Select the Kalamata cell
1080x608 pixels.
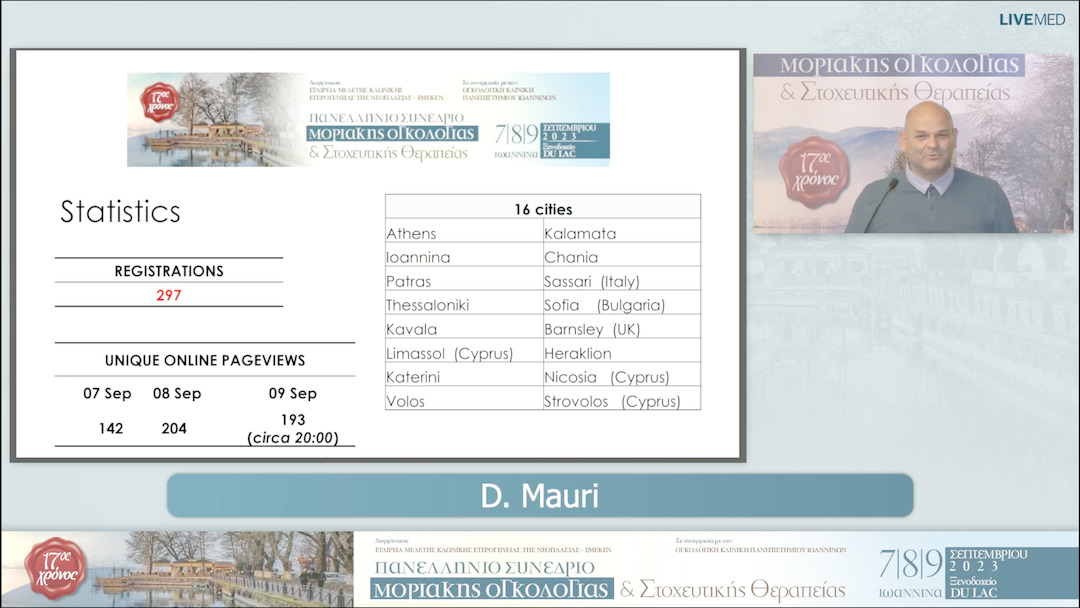pyautogui.click(x=622, y=233)
